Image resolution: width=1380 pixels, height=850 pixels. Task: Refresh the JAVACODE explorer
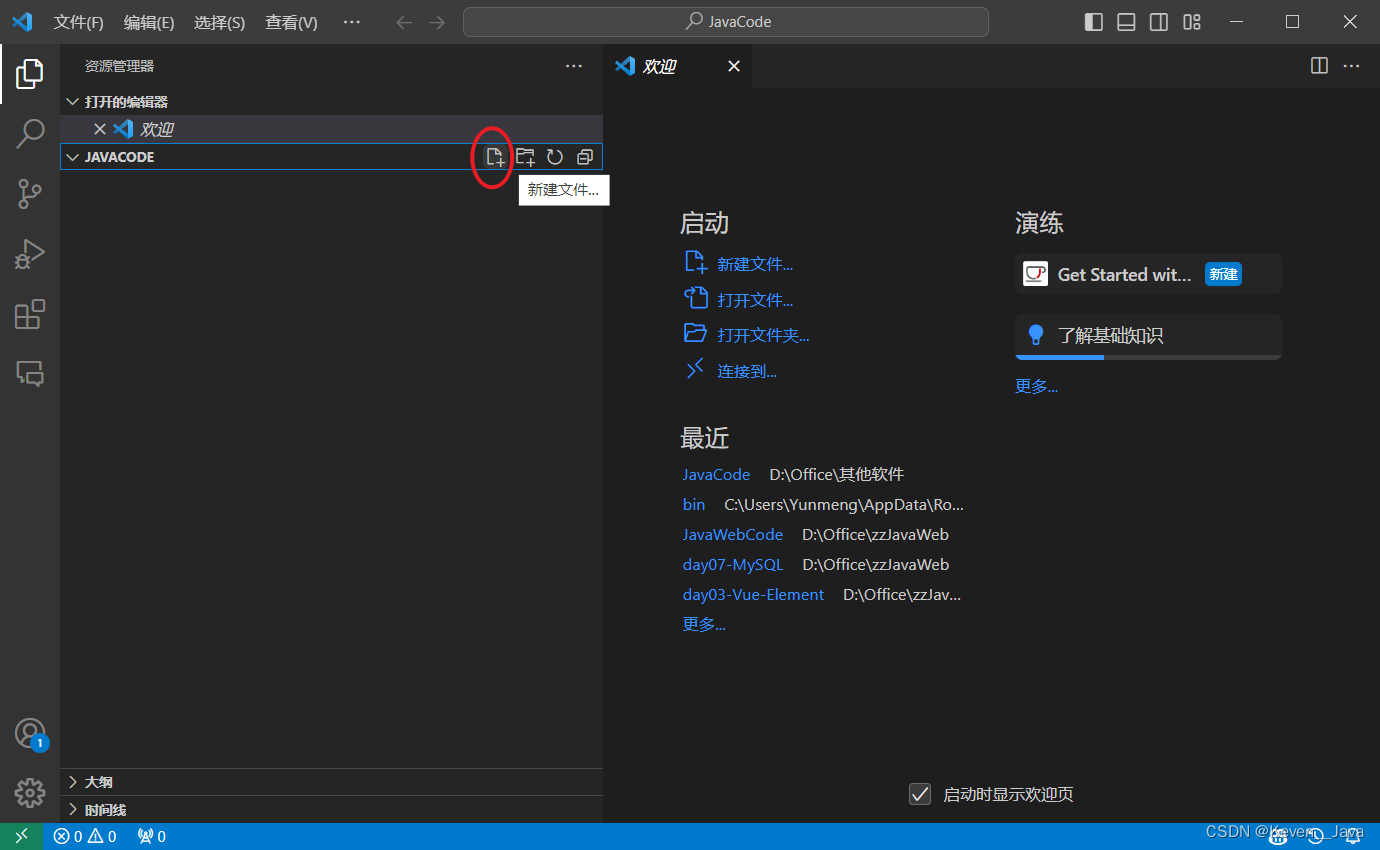pyautogui.click(x=555, y=157)
